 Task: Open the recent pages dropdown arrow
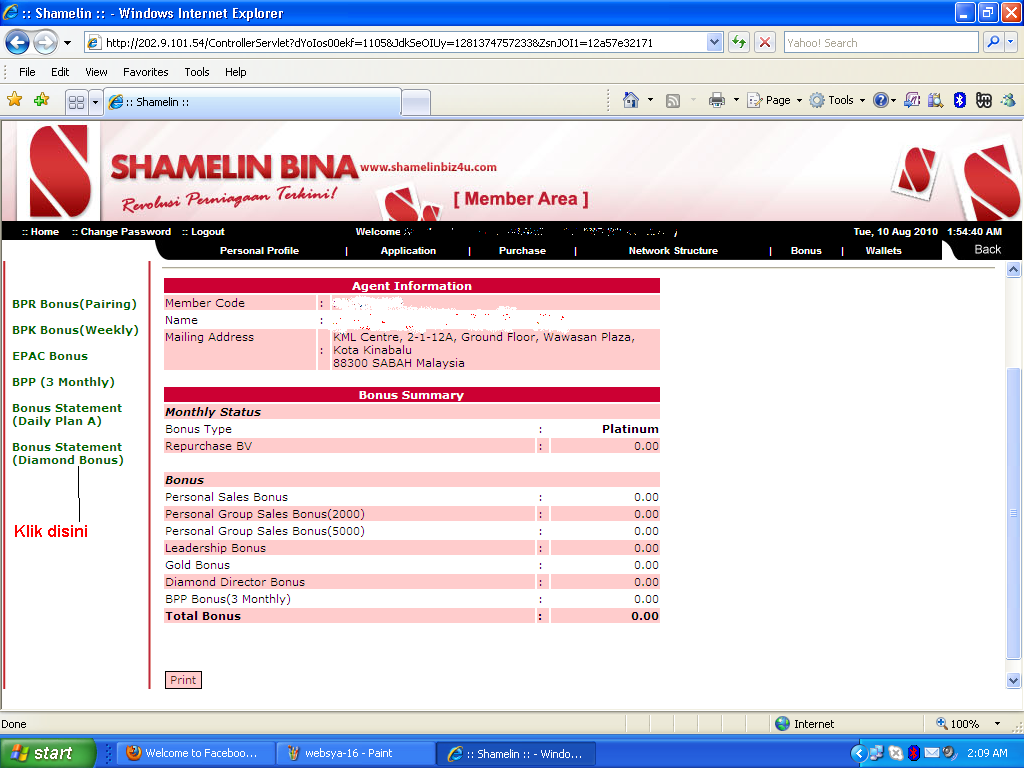pyautogui.click(x=67, y=43)
